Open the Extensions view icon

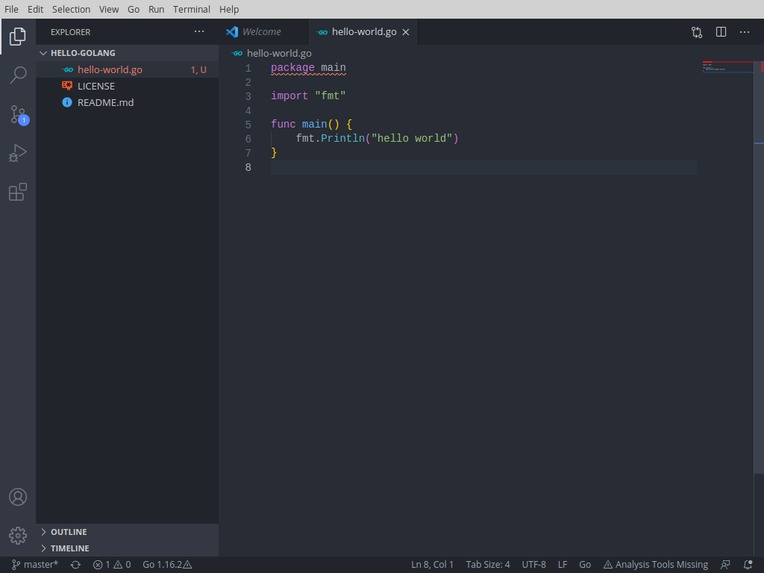click(18, 192)
